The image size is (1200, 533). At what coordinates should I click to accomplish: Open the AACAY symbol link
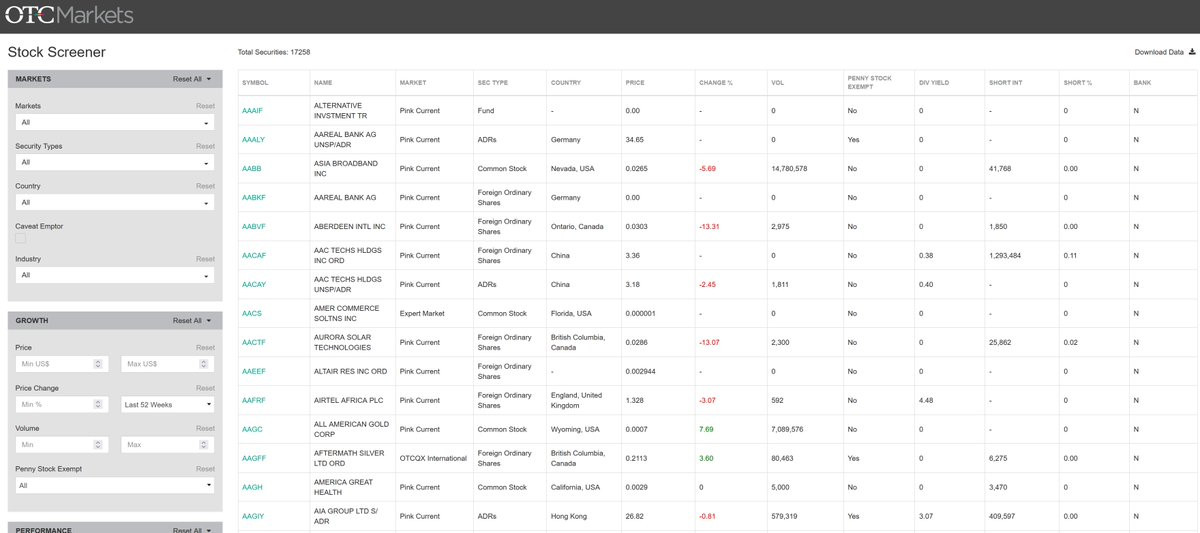click(x=254, y=285)
